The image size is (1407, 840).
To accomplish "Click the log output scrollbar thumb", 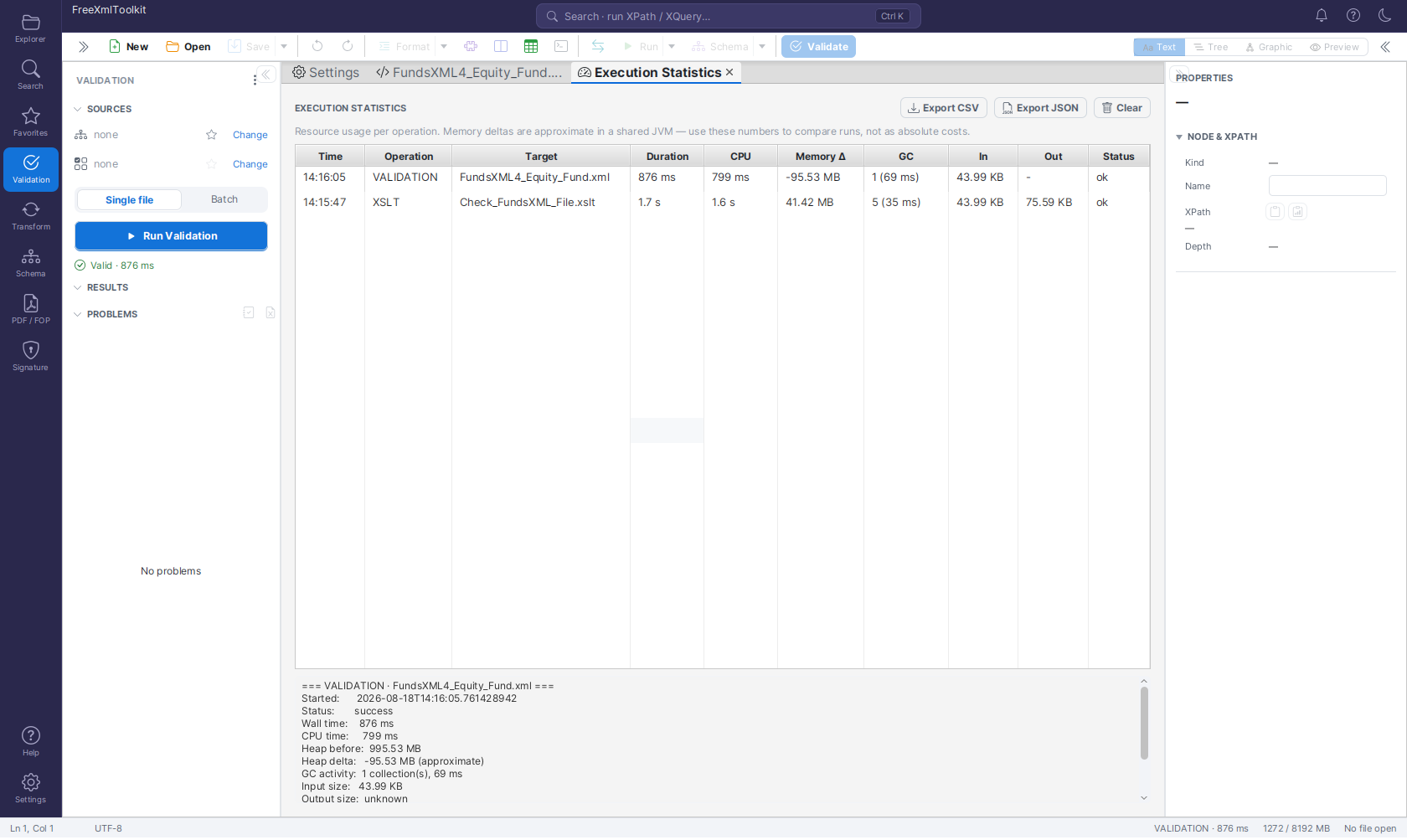I will click(1144, 723).
